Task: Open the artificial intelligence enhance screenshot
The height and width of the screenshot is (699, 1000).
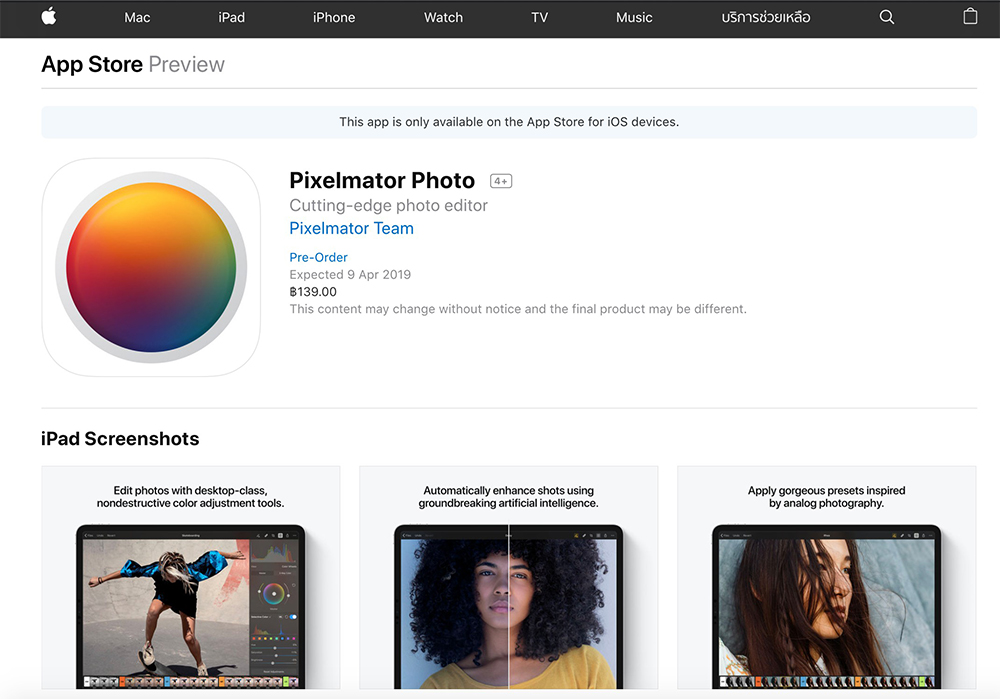Action: (508, 580)
